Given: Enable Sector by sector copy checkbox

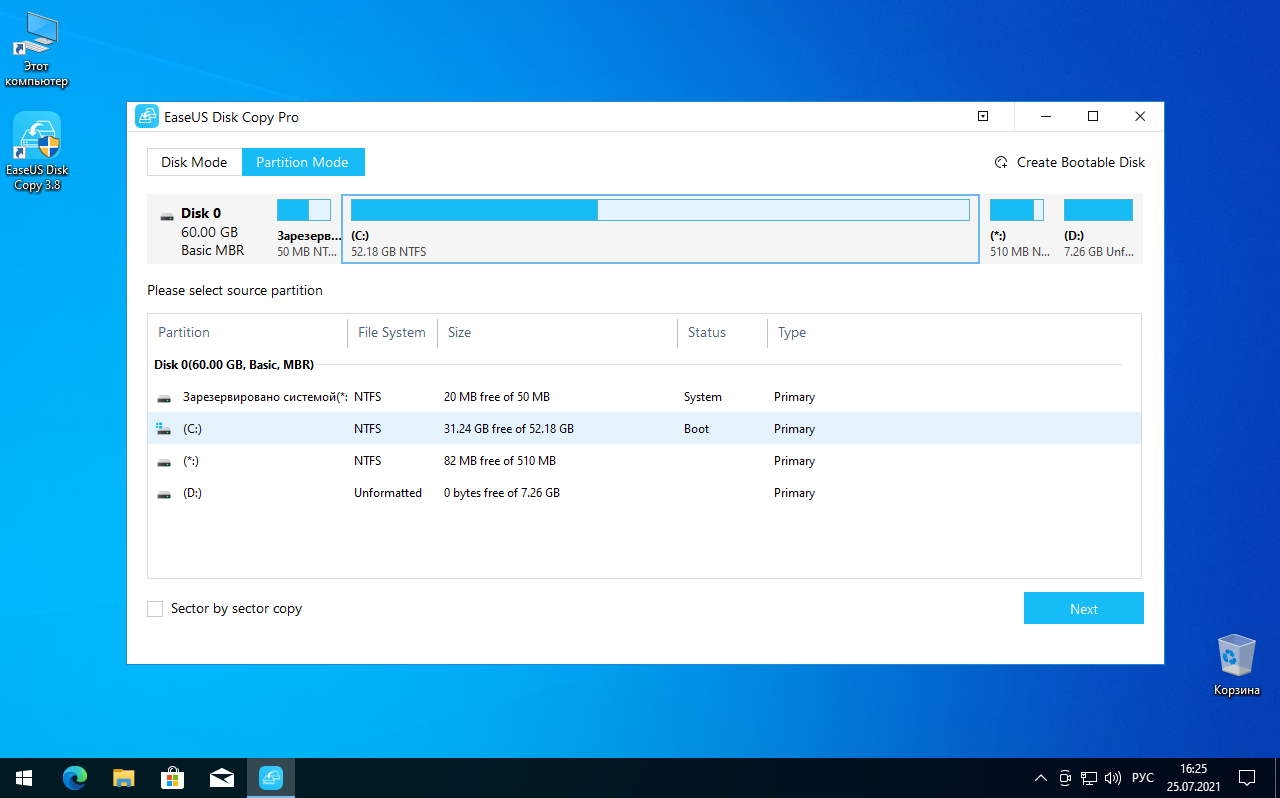Looking at the screenshot, I should coord(155,608).
